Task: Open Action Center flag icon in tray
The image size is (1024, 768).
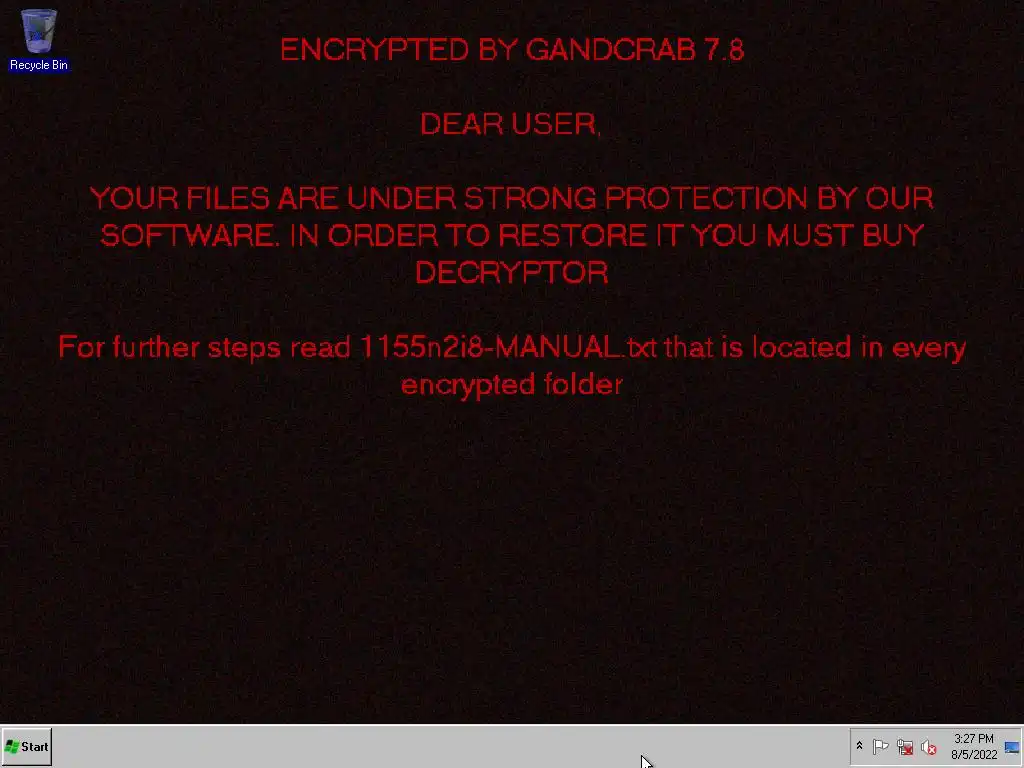Action: click(880, 746)
